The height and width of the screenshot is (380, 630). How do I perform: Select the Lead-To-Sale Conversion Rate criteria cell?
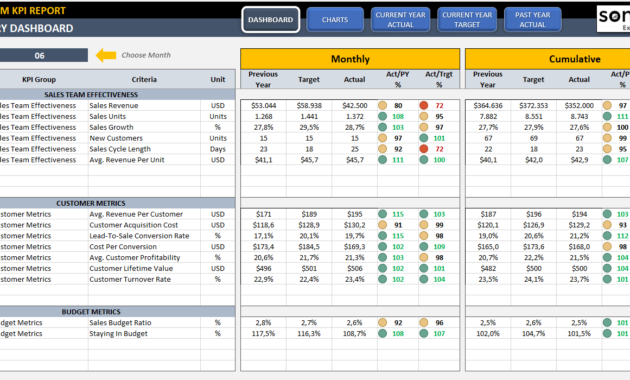[x=144, y=236]
